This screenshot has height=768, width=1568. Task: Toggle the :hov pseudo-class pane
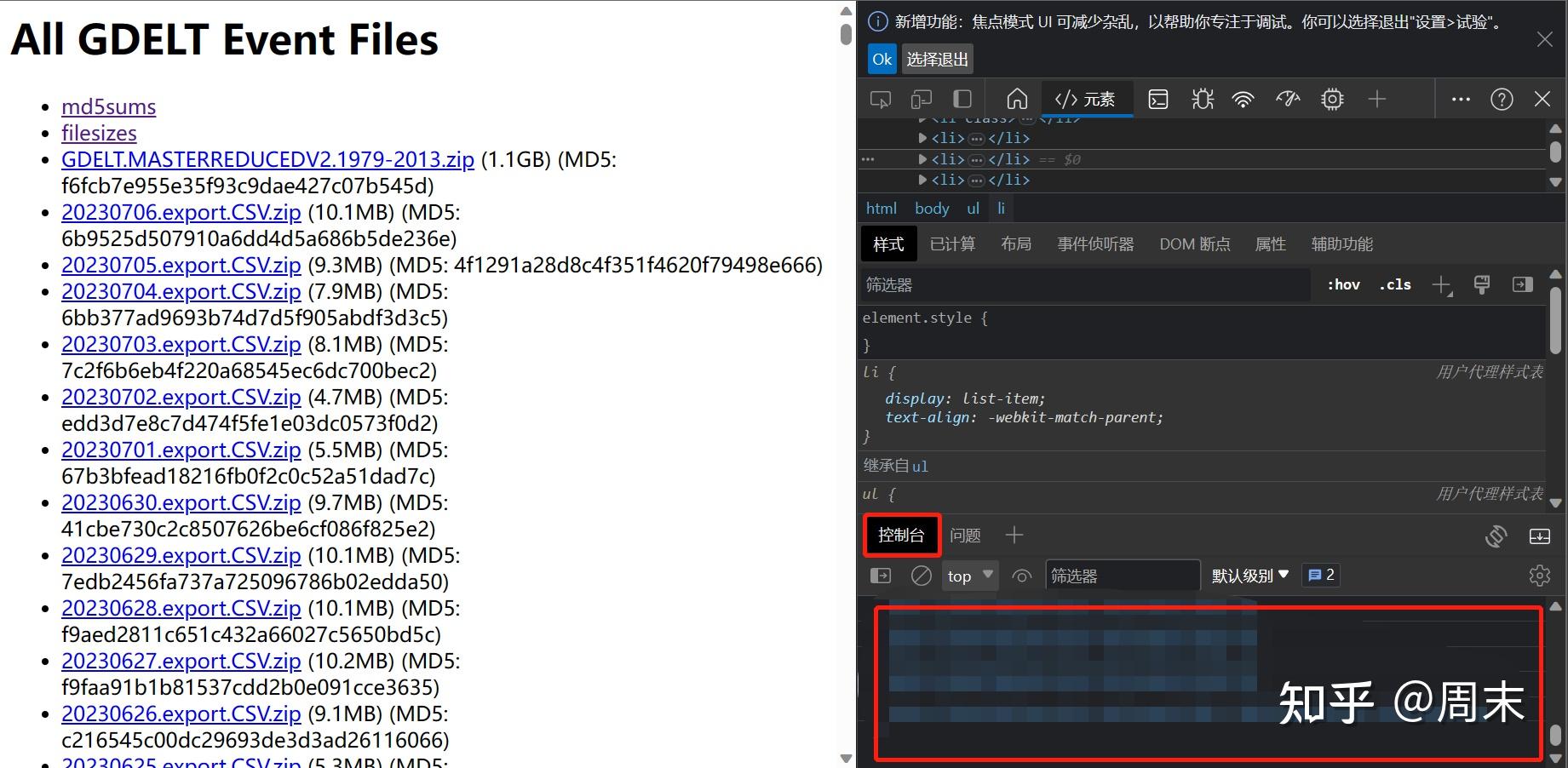(x=1342, y=284)
